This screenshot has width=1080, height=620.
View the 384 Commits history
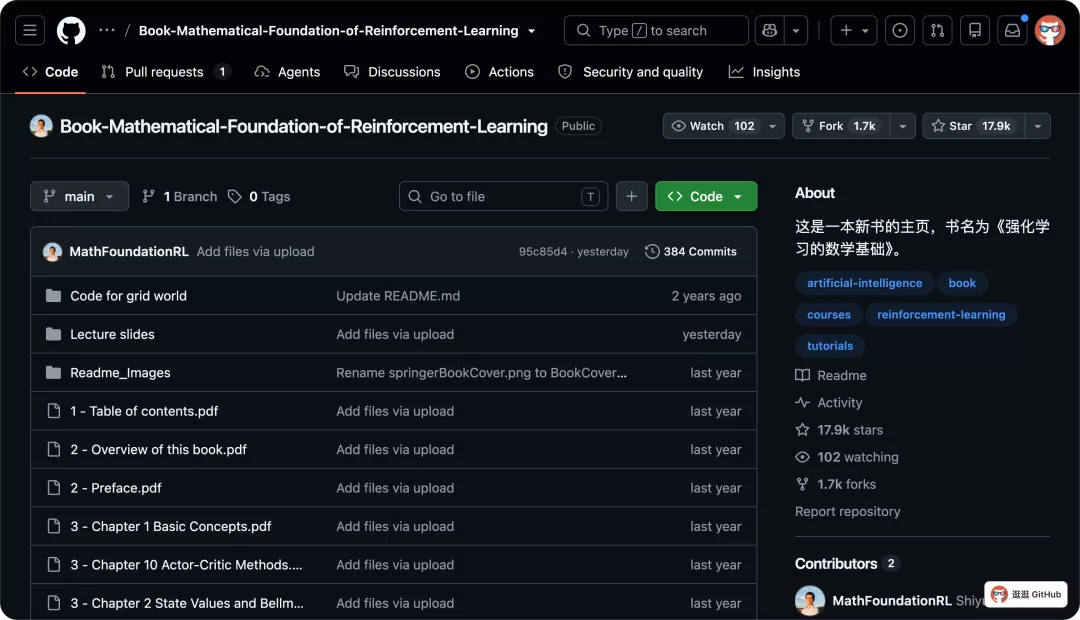691,251
